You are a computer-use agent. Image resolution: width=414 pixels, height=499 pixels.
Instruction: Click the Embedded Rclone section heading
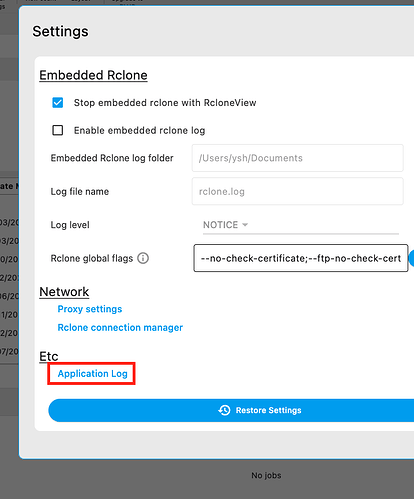[x=93, y=75]
